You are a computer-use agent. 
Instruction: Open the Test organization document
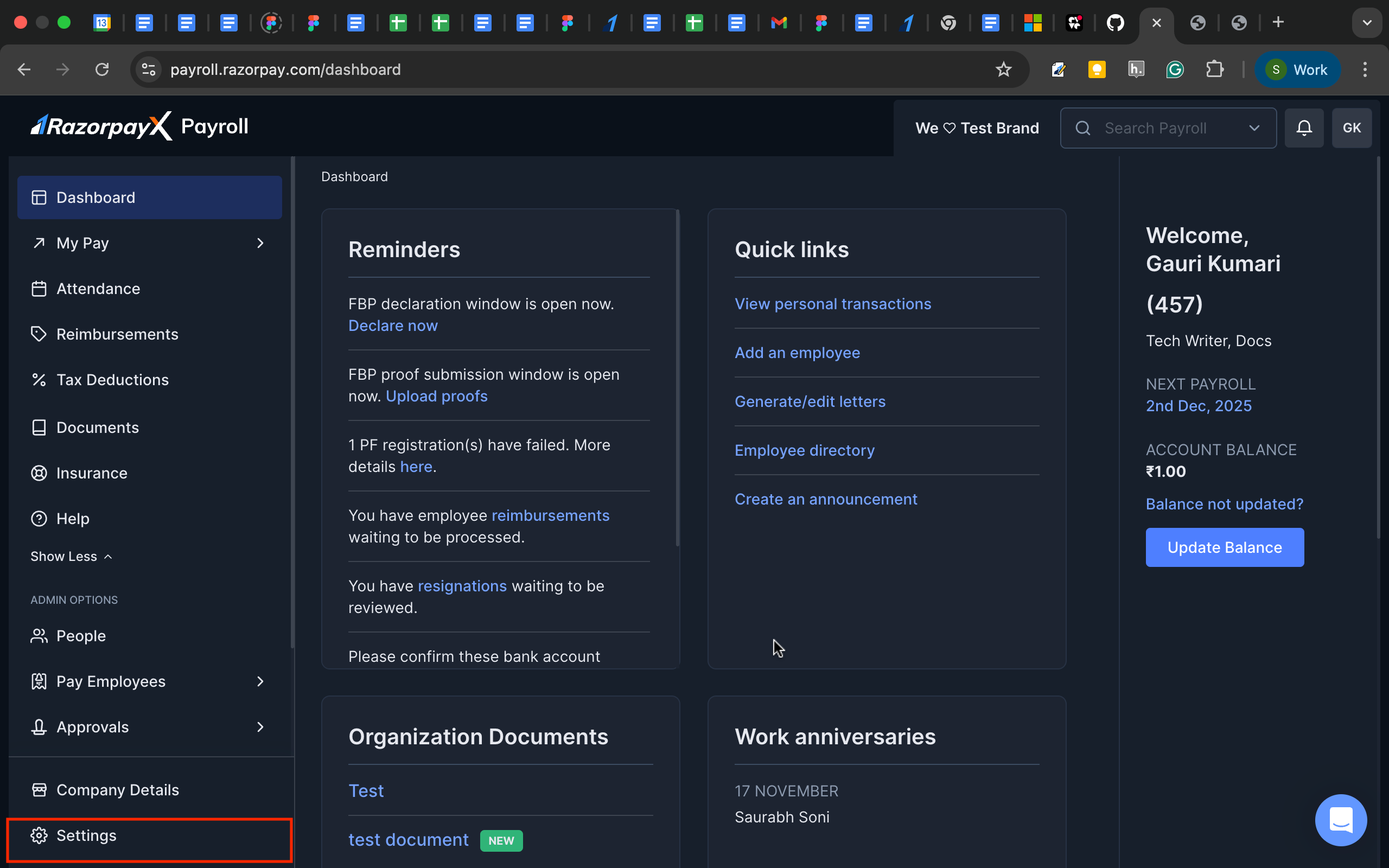point(366,791)
